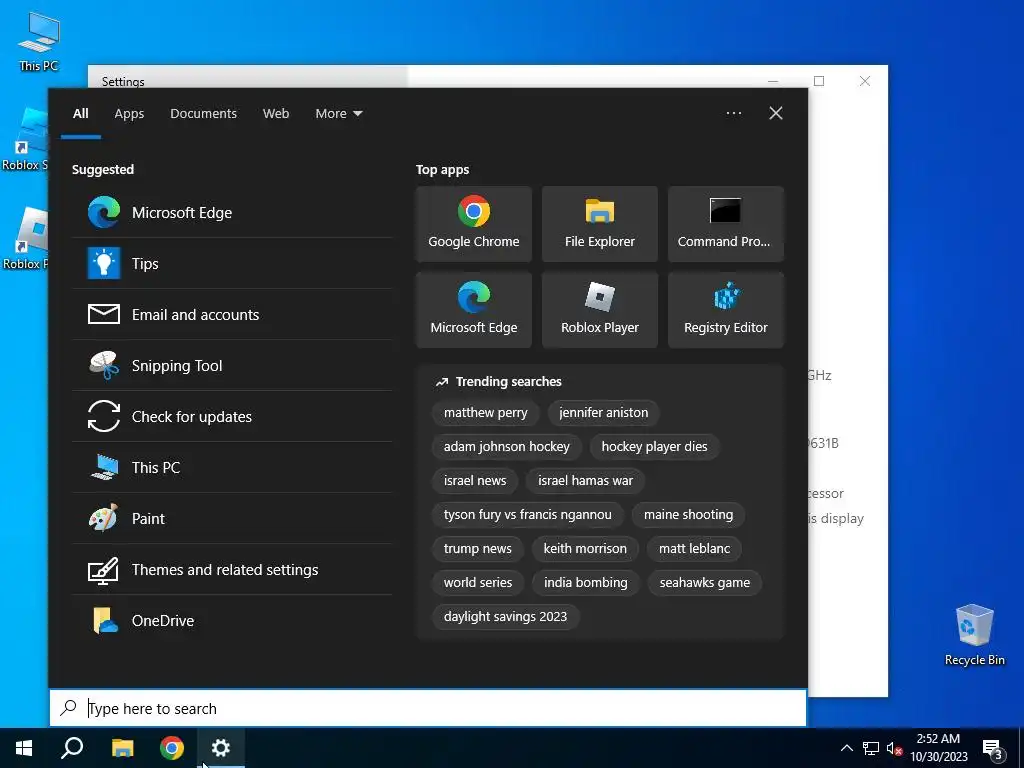Screen dimensions: 1024x768
Task: Search trending topic israel hamas war
Action: [x=585, y=481]
